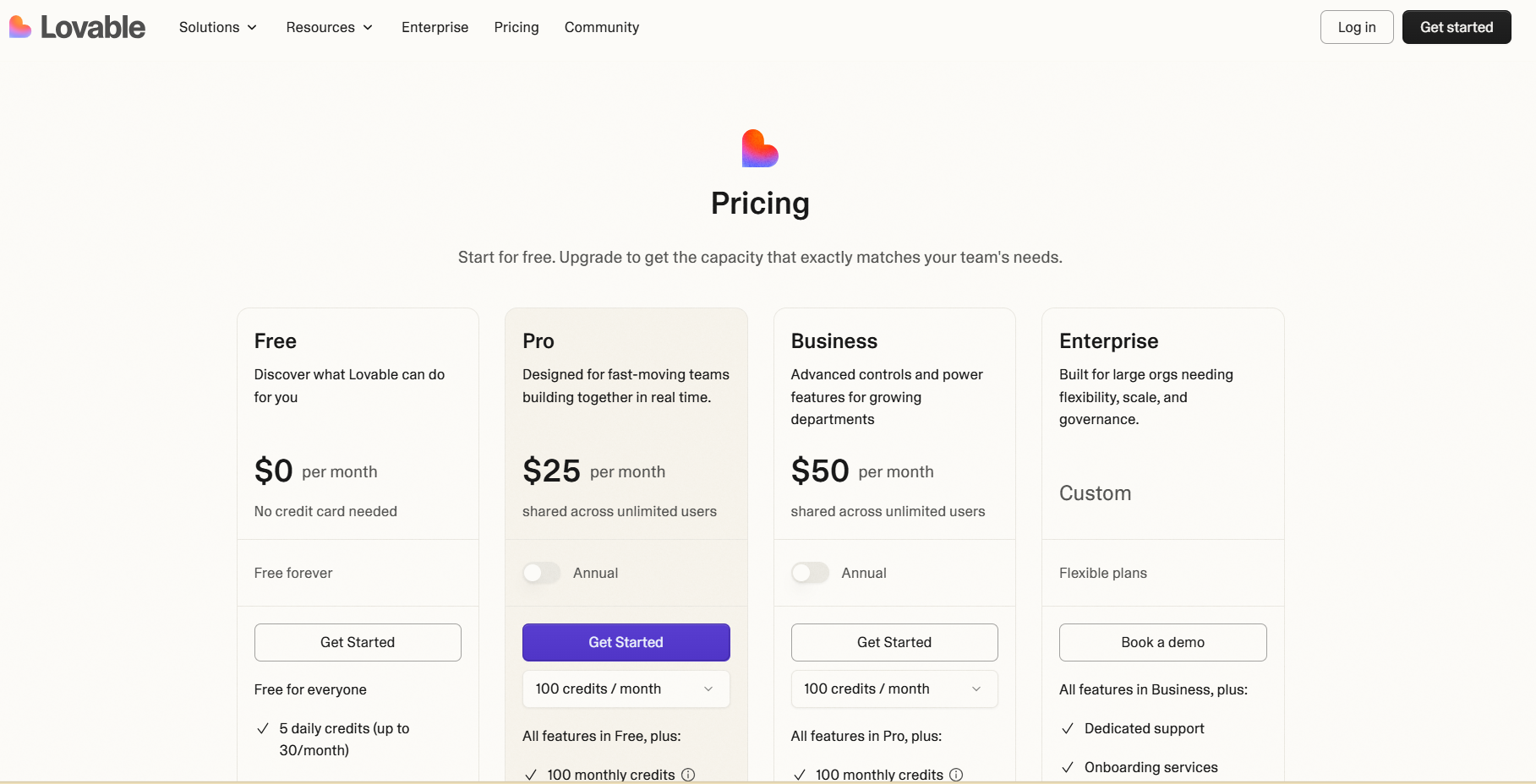Click the checkmark beside Dedicated support
The height and width of the screenshot is (784, 1536).
pyautogui.click(x=1068, y=728)
